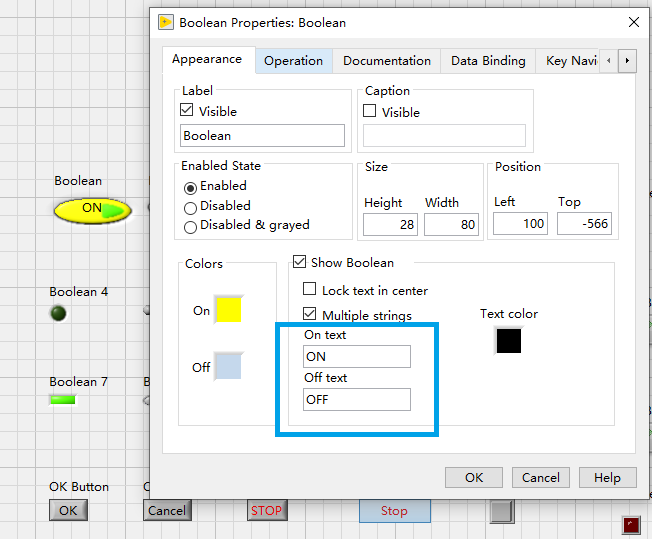Click the Boolean 7 label on front panel
This screenshot has width=652, height=539.
tap(79, 382)
